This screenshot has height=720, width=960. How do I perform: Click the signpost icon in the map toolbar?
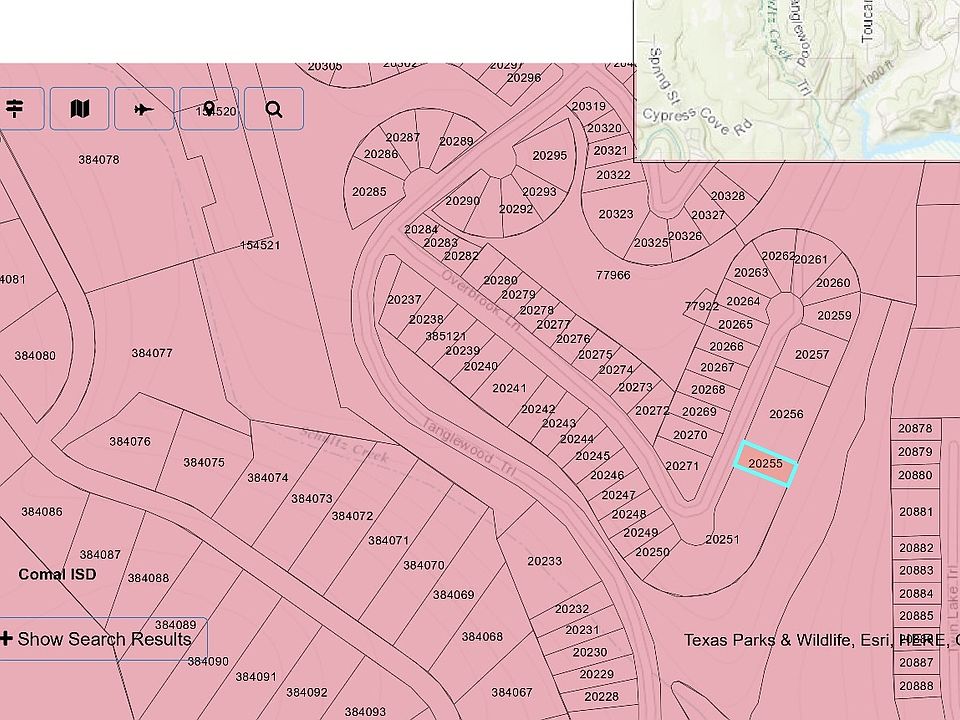pyautogui.click(x=16, y=109)
